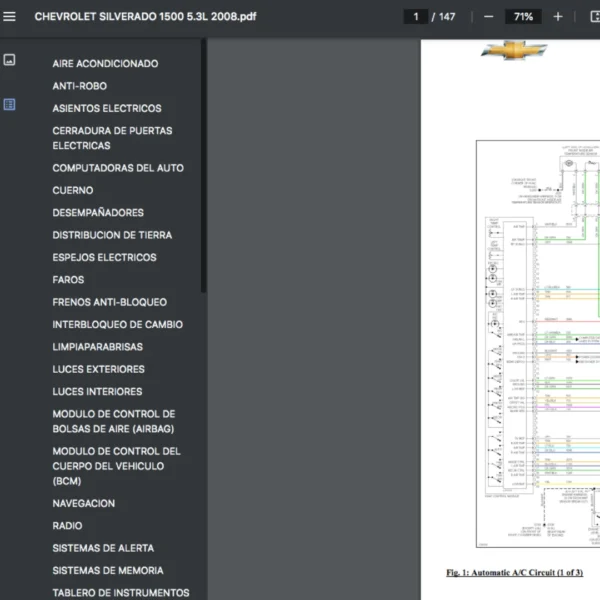Open SISTEMAS DE MEMORIA bookmark
The height and width of the screenshot is (600, 600).
(108, 571)
